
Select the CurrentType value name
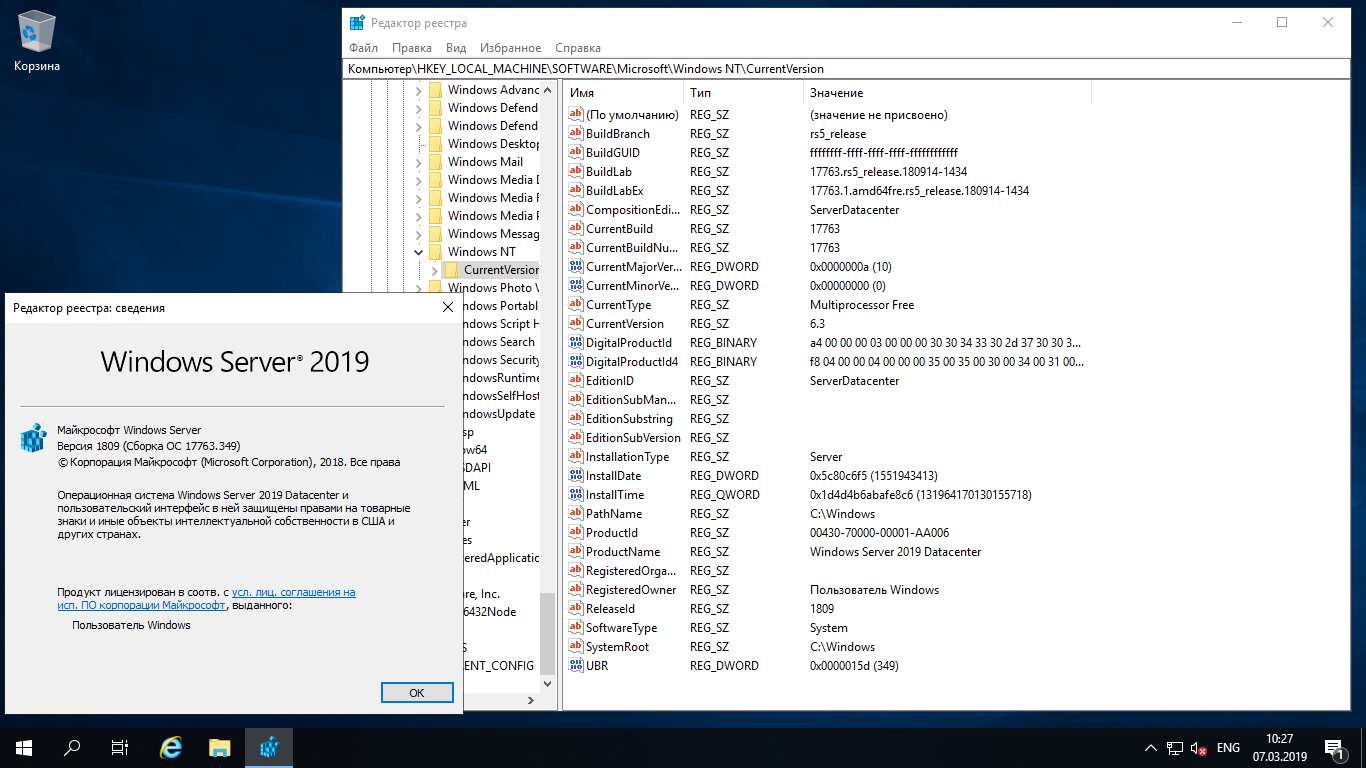coord(618,305)
